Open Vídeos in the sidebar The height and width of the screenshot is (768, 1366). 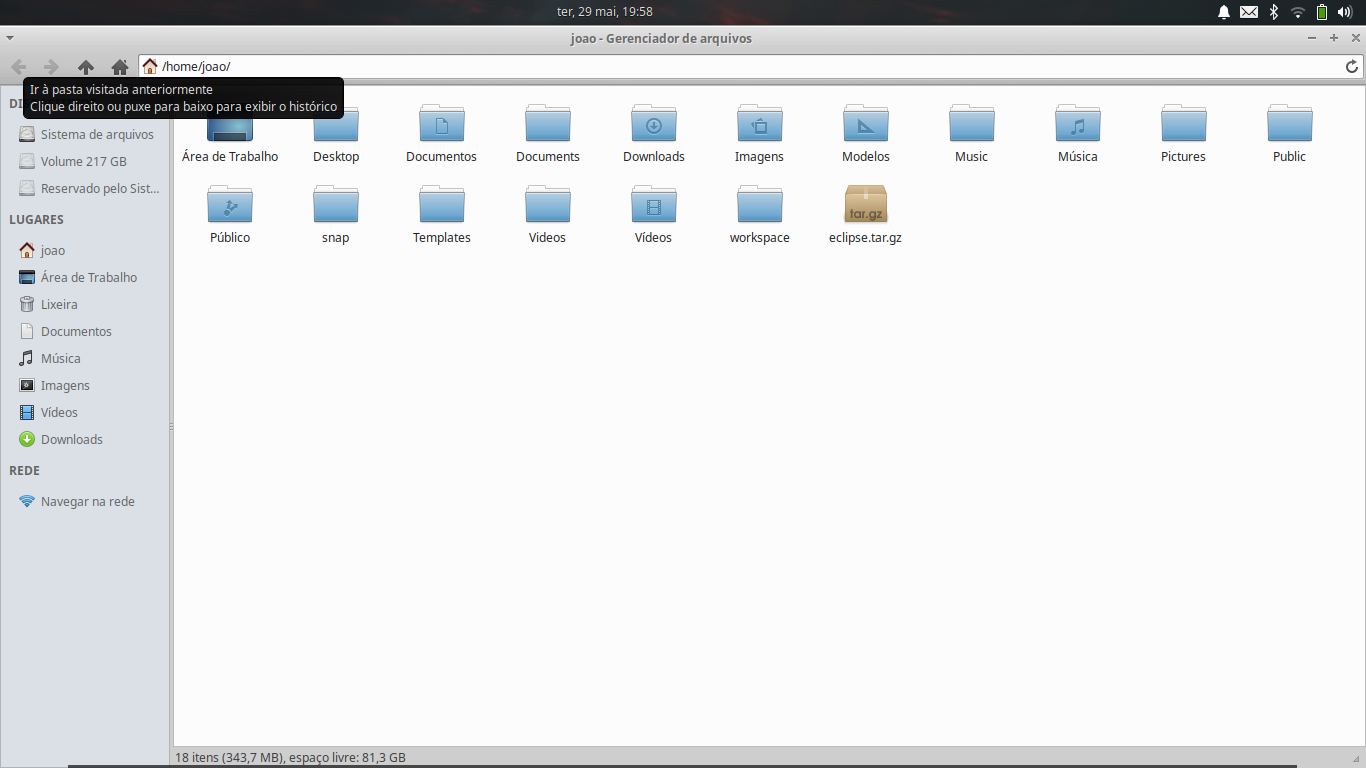[x=86, y=412]
